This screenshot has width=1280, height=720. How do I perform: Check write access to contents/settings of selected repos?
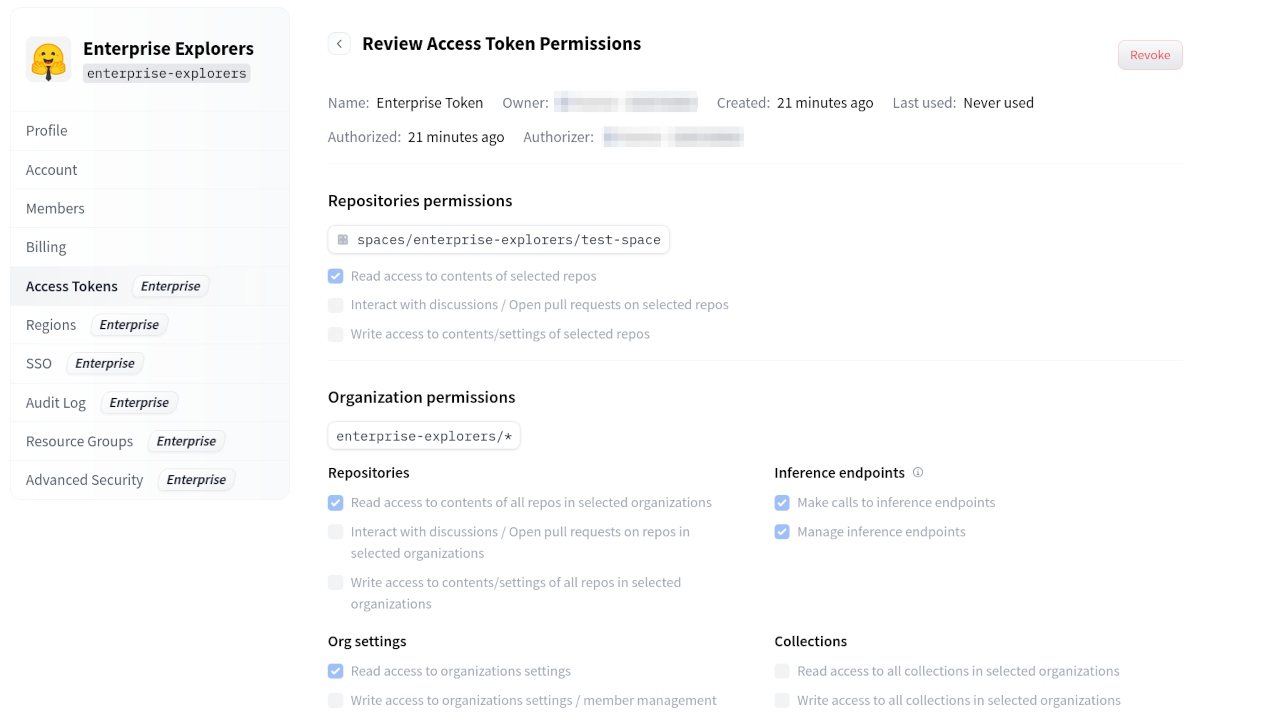pos(335,334)
